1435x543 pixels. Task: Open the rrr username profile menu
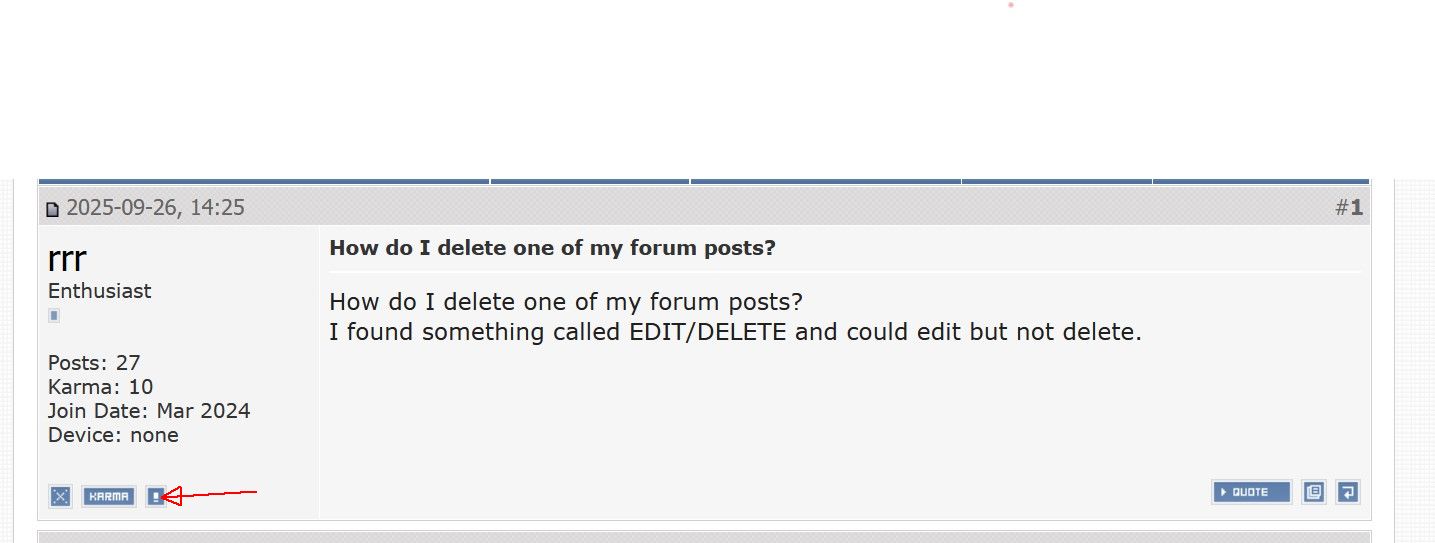pyautogui.click(x=67, y=259)
